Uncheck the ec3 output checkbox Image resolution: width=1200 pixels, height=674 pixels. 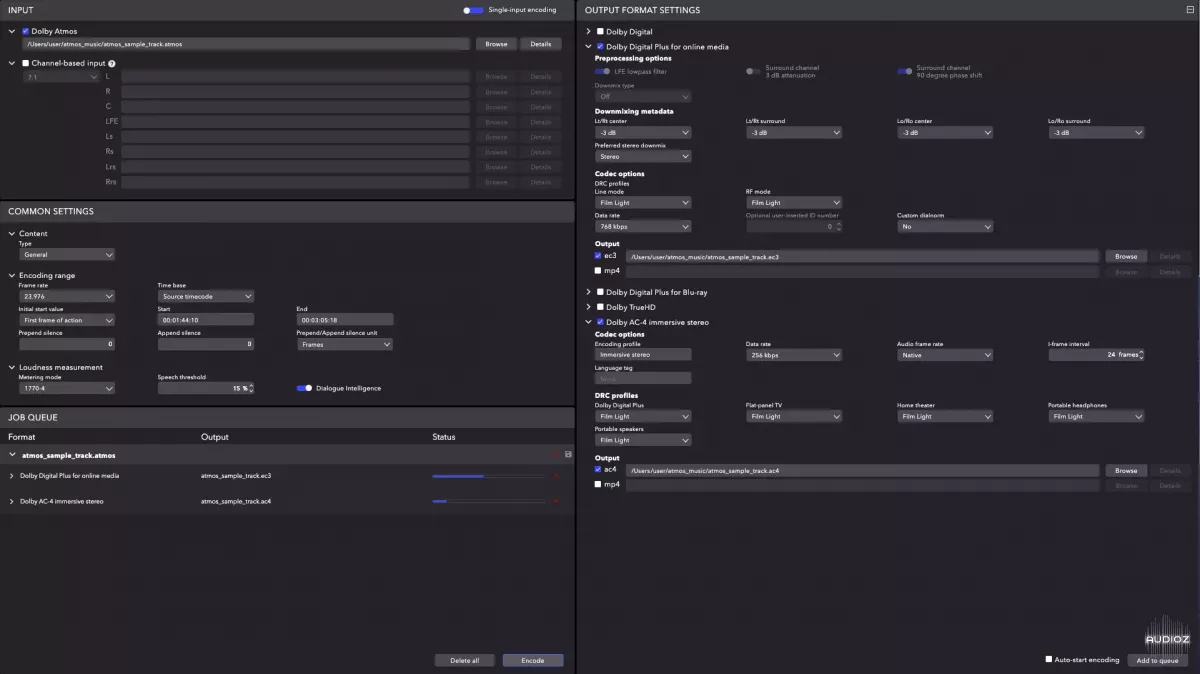click(598, 256)
